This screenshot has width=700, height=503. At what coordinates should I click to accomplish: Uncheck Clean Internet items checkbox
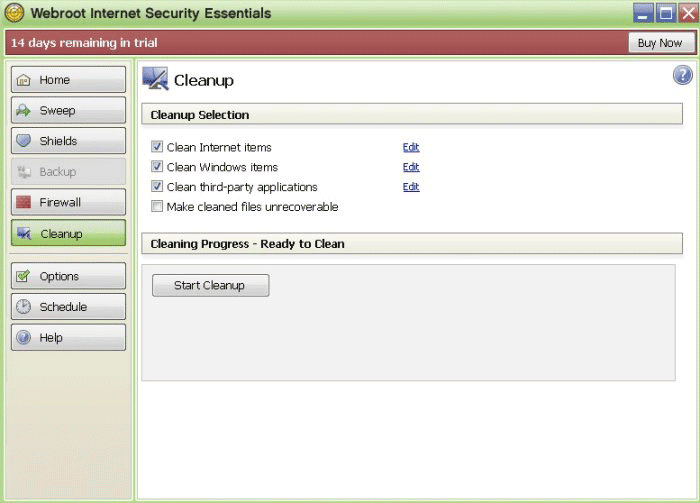[x=157, y=146]
